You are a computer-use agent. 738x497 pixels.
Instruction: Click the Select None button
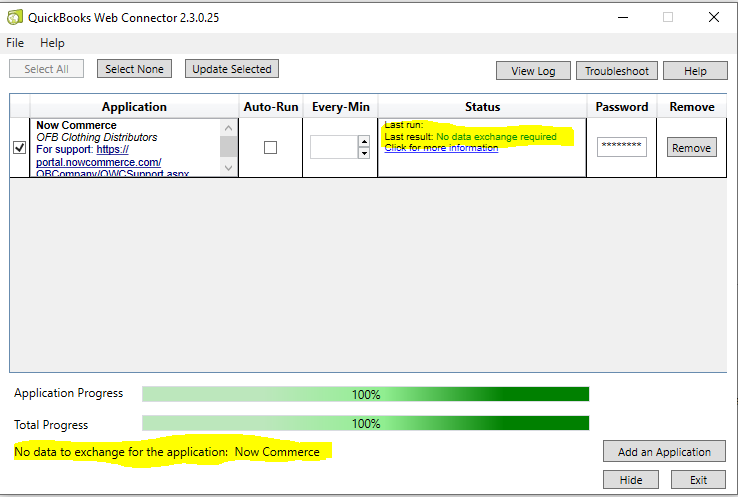134,69
